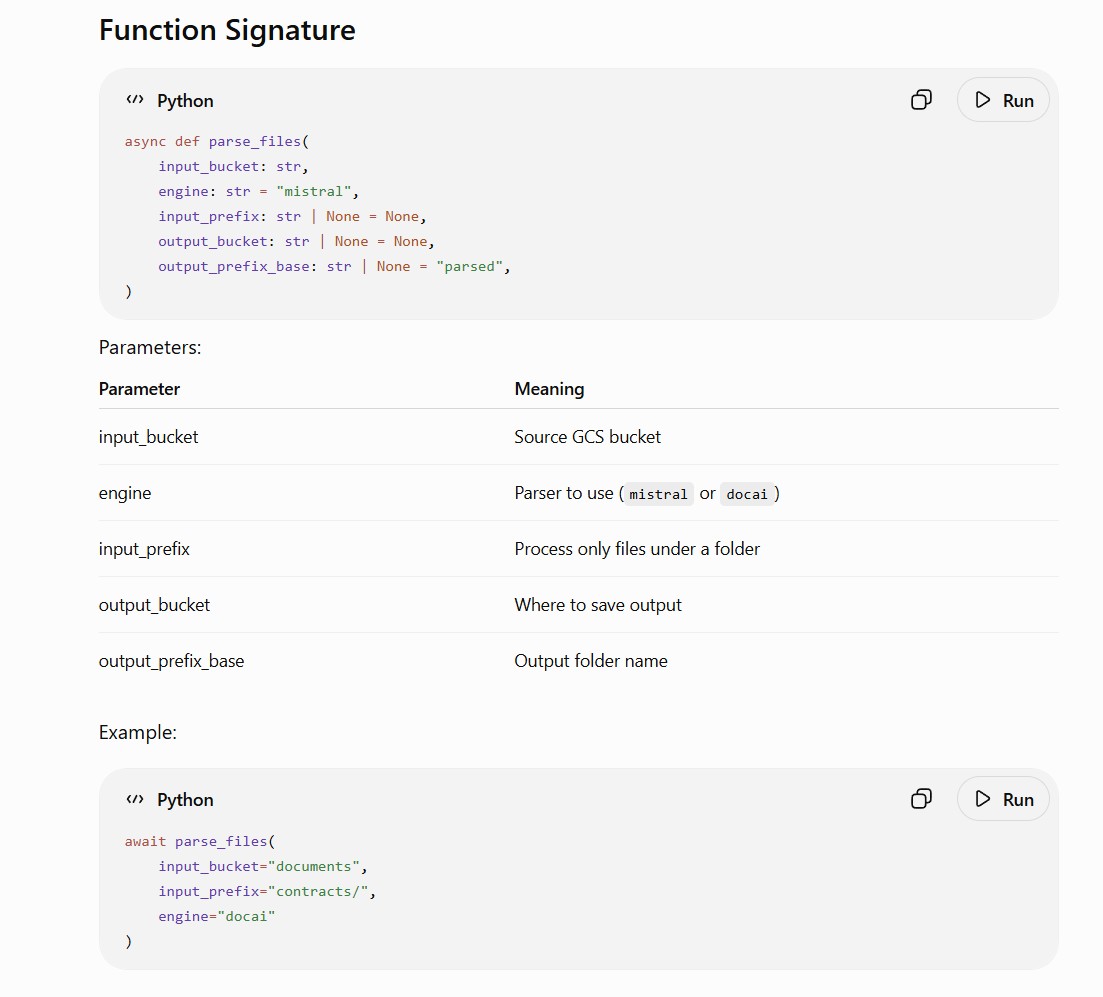Click the Function Signature heading

coord(227,30)
